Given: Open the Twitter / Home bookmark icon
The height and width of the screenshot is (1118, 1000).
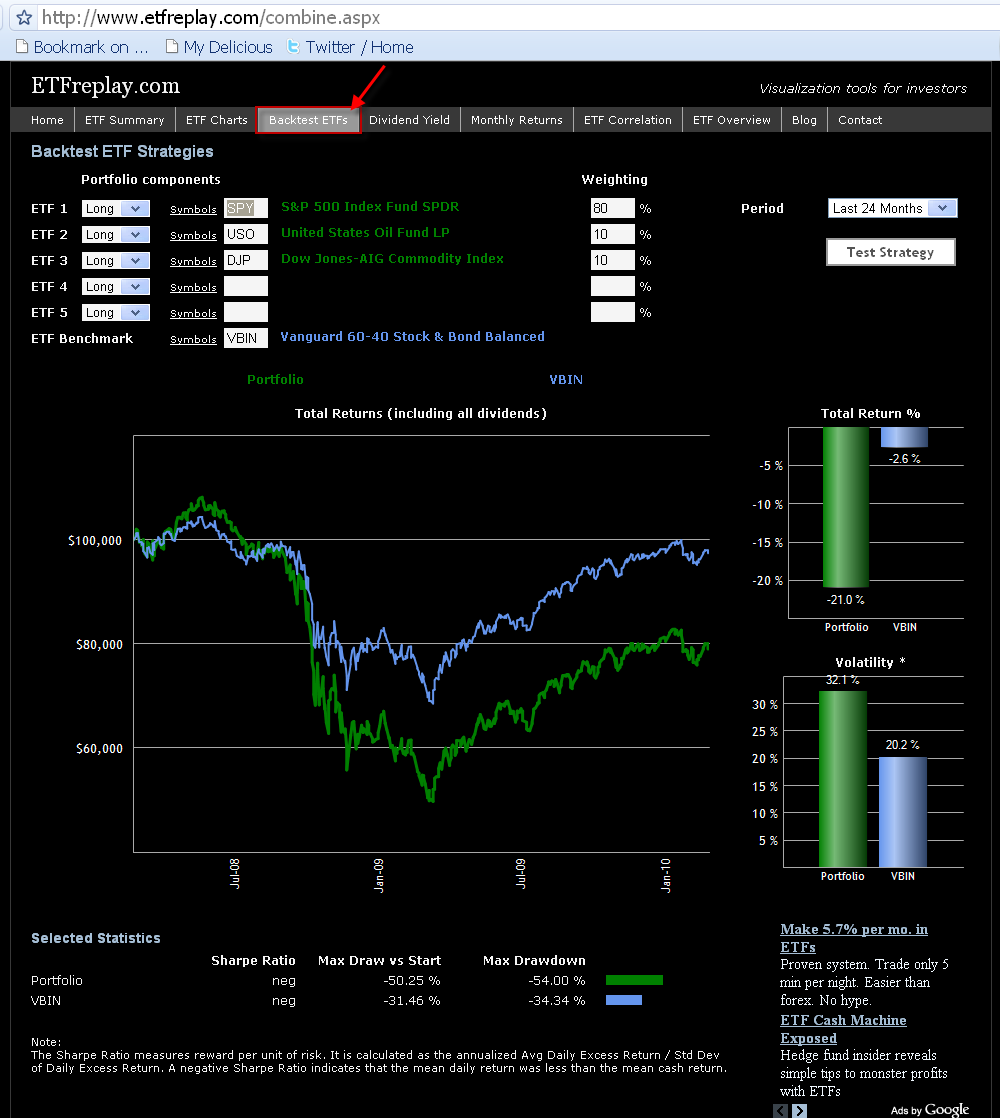Looking at the screenshot, I should coord(293,46).
